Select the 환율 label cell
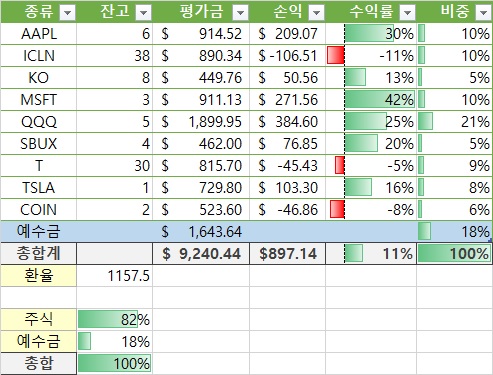Screen dimensions: 493x375 pos(39,276)
